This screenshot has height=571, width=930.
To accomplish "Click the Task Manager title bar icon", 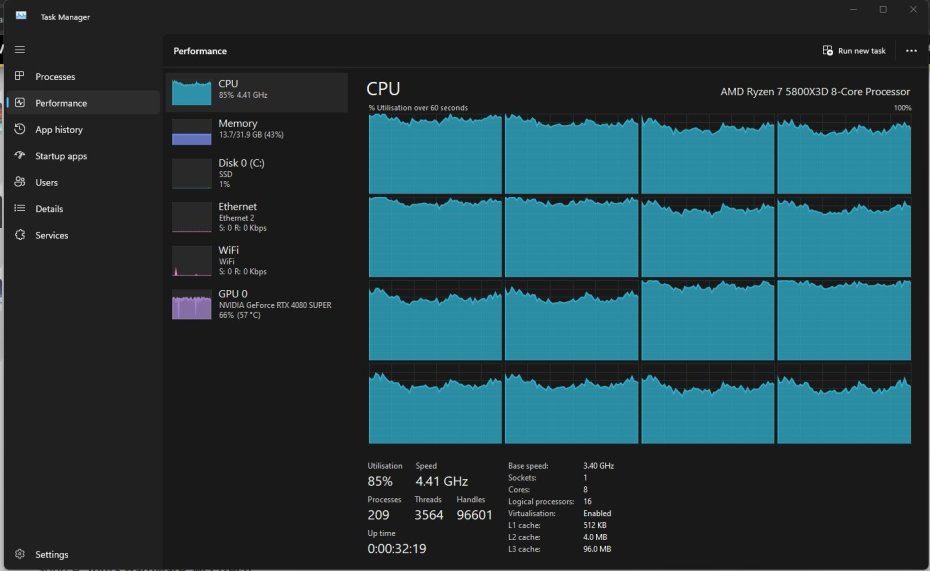I will pos(21,15).
